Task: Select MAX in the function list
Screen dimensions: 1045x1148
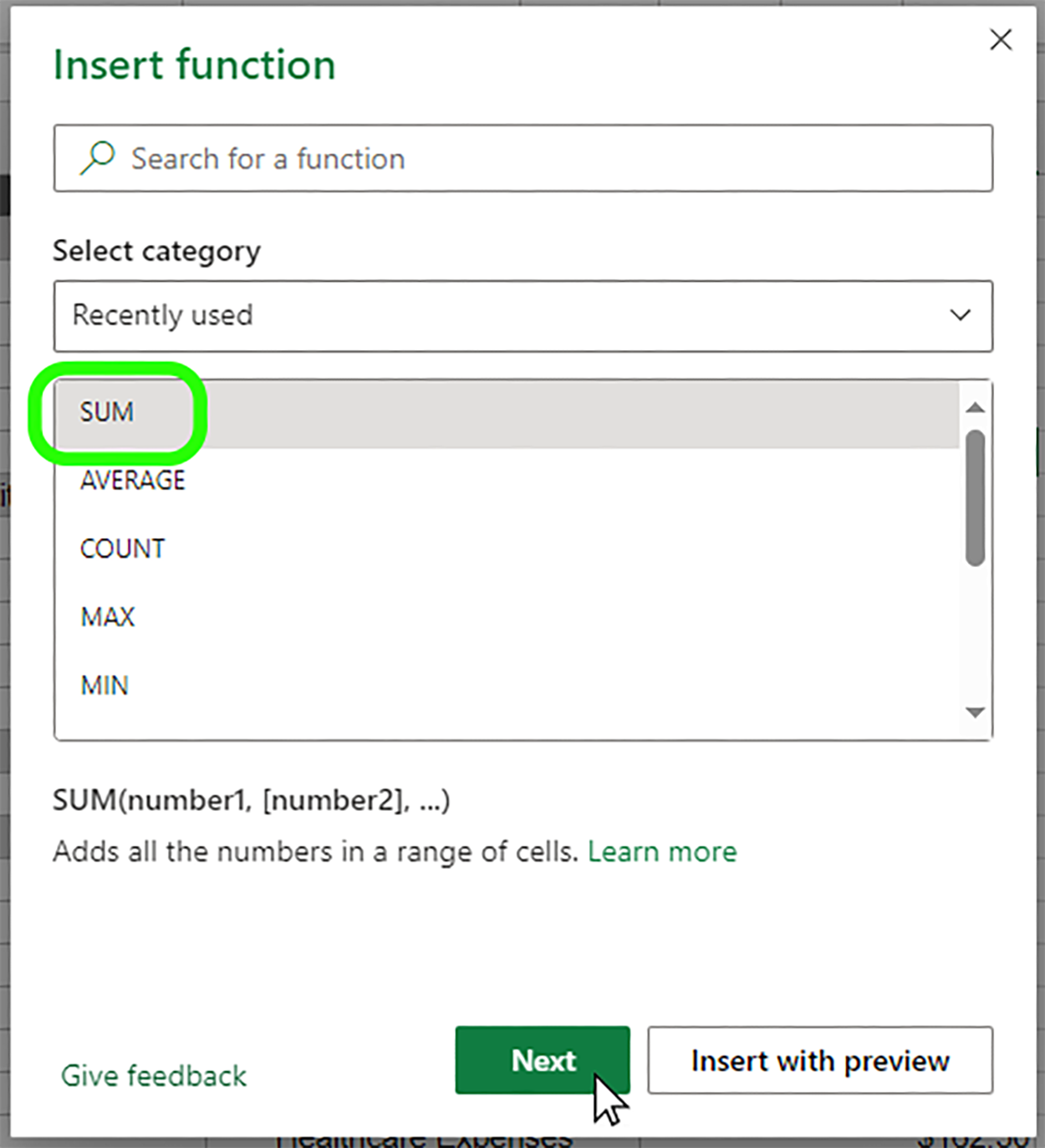Action: click(108, 618)
